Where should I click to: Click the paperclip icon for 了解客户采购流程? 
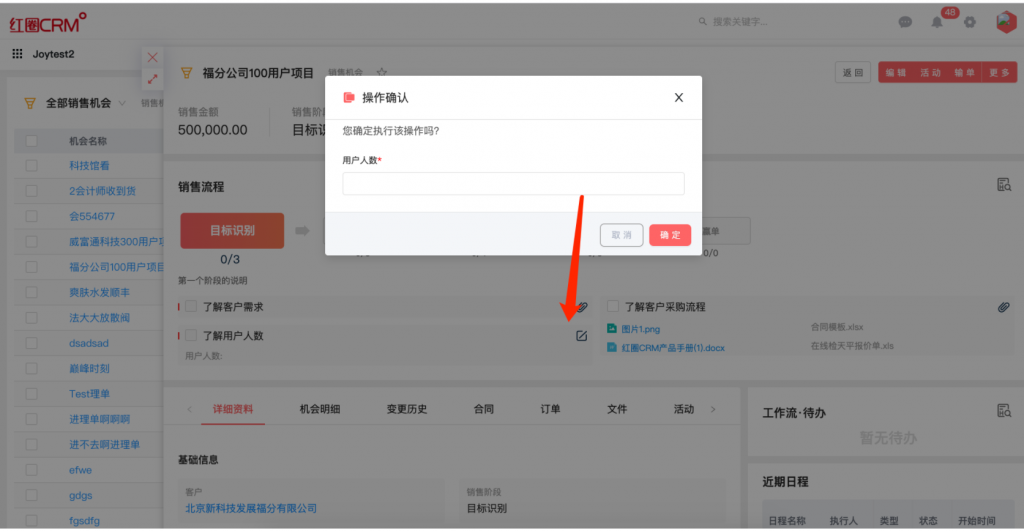(1003, 307)
